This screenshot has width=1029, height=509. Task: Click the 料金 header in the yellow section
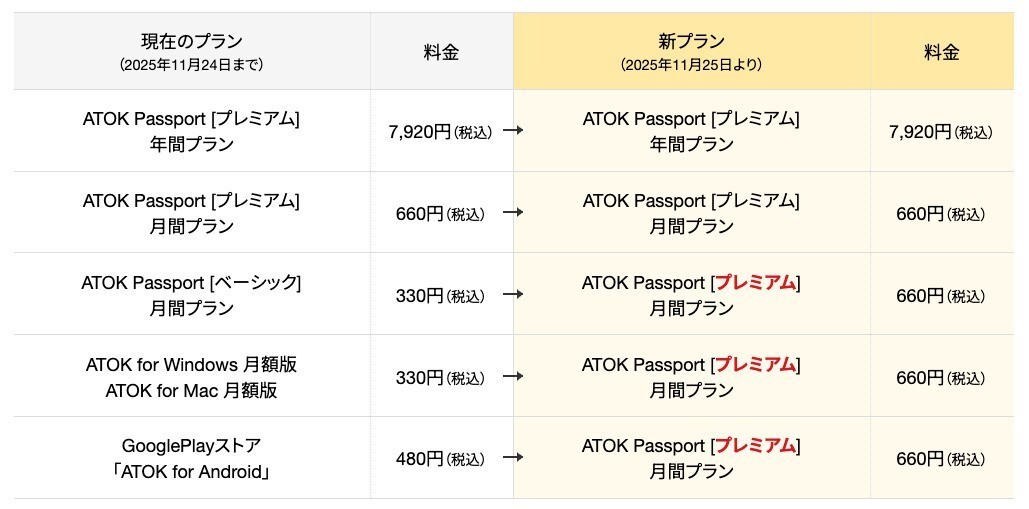tap(941, 52)
